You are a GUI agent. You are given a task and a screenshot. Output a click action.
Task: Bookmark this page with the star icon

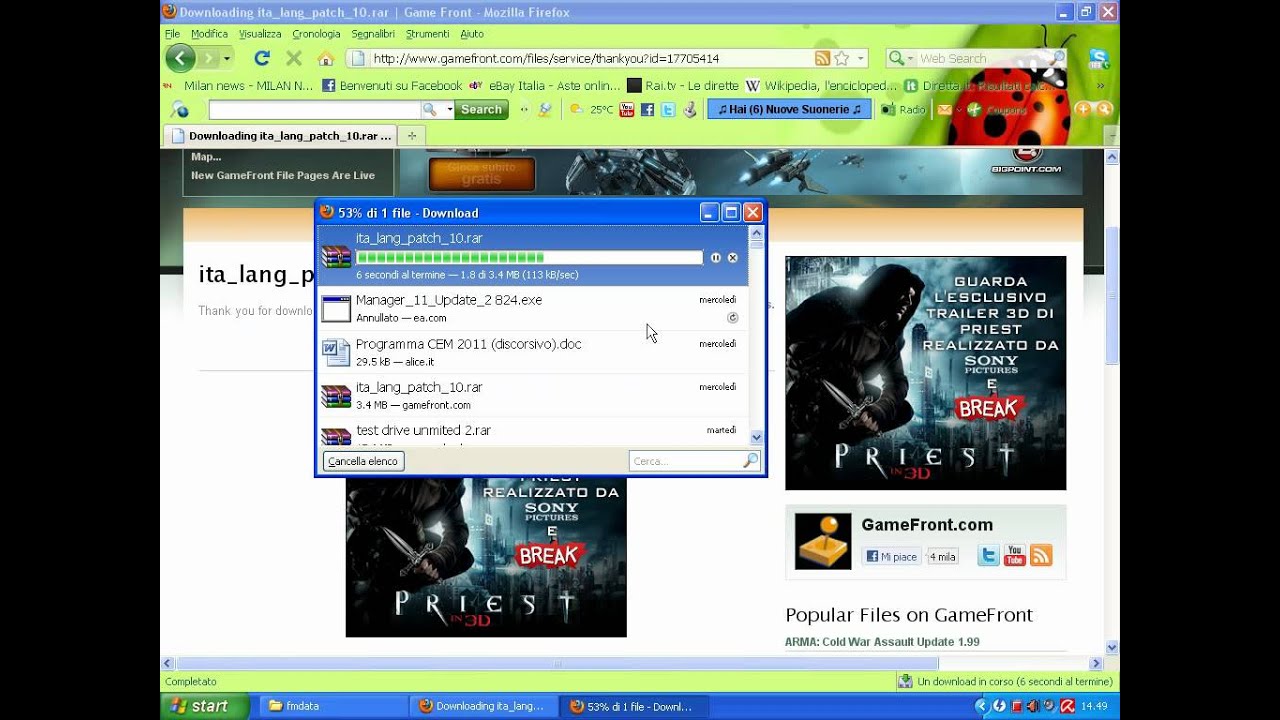[x=842, y=58]
